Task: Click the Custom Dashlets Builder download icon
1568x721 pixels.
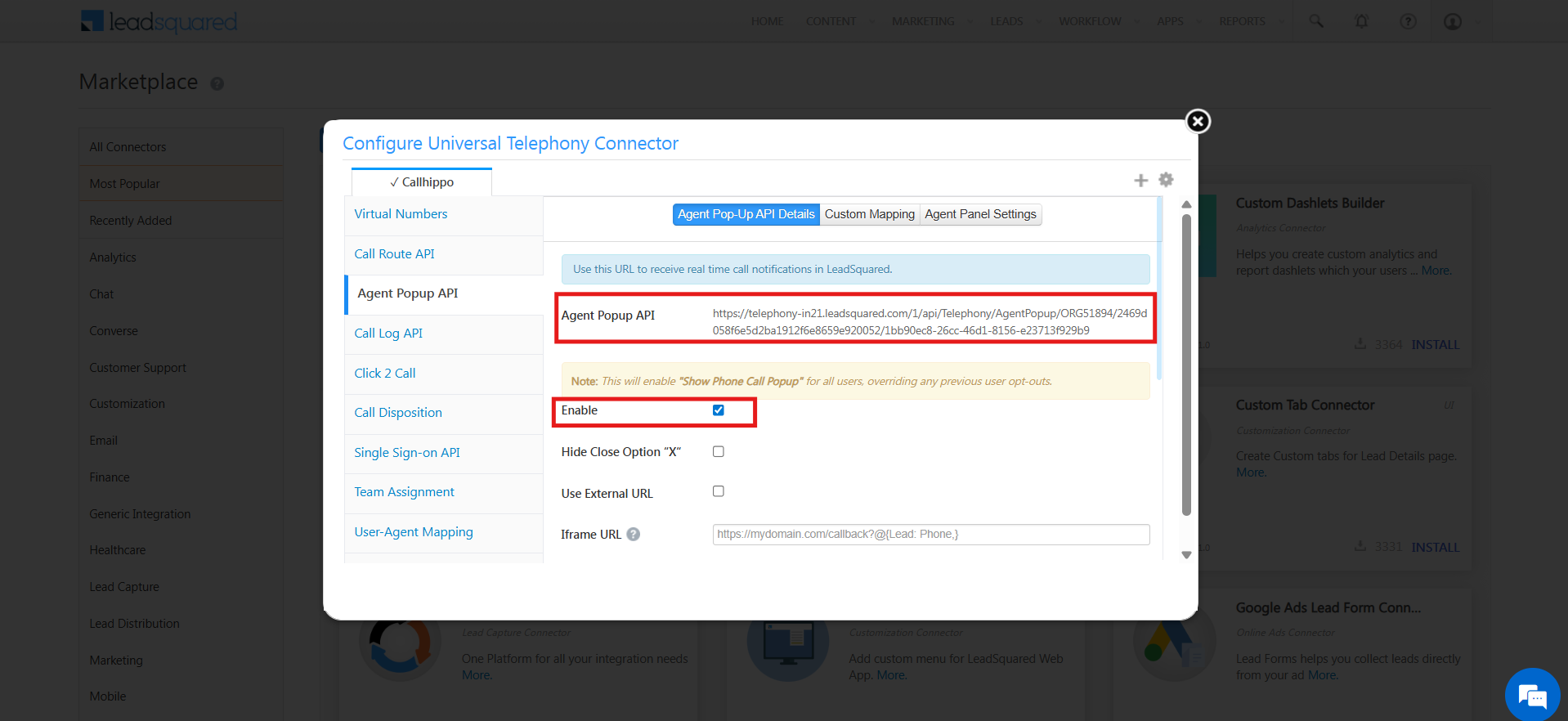Action: coord(1360,343)
